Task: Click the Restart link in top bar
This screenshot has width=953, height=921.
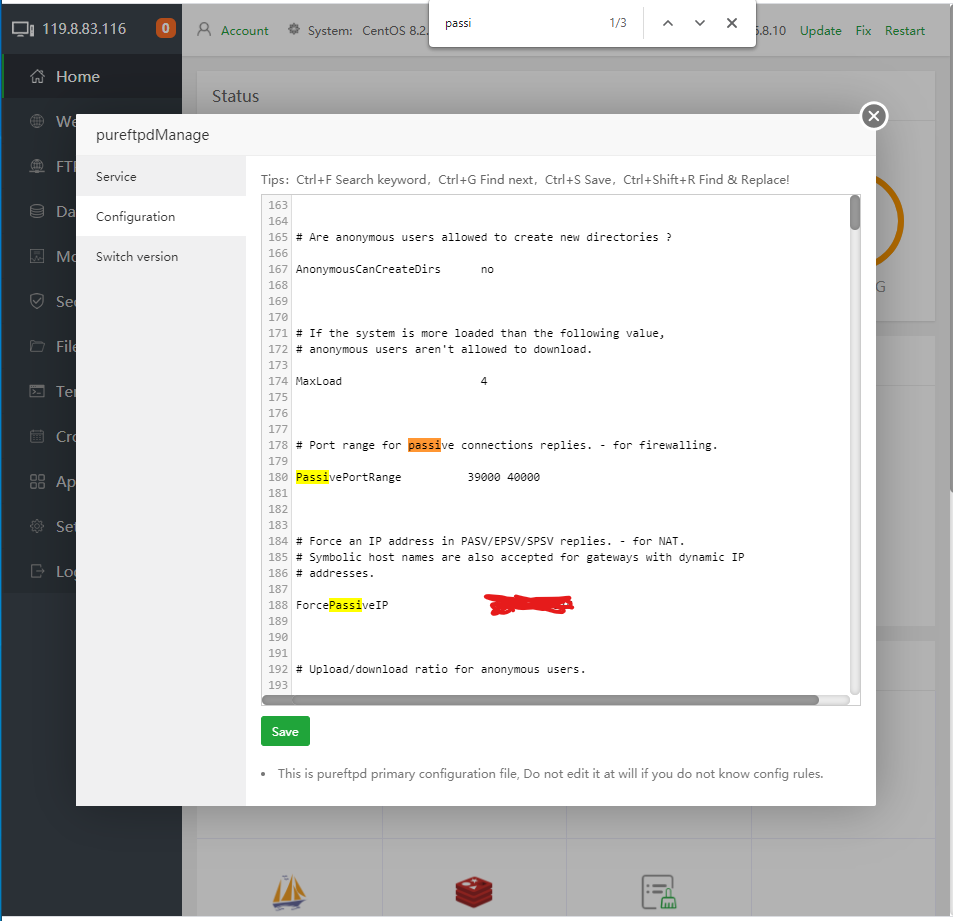Action: tap(904, 30)
